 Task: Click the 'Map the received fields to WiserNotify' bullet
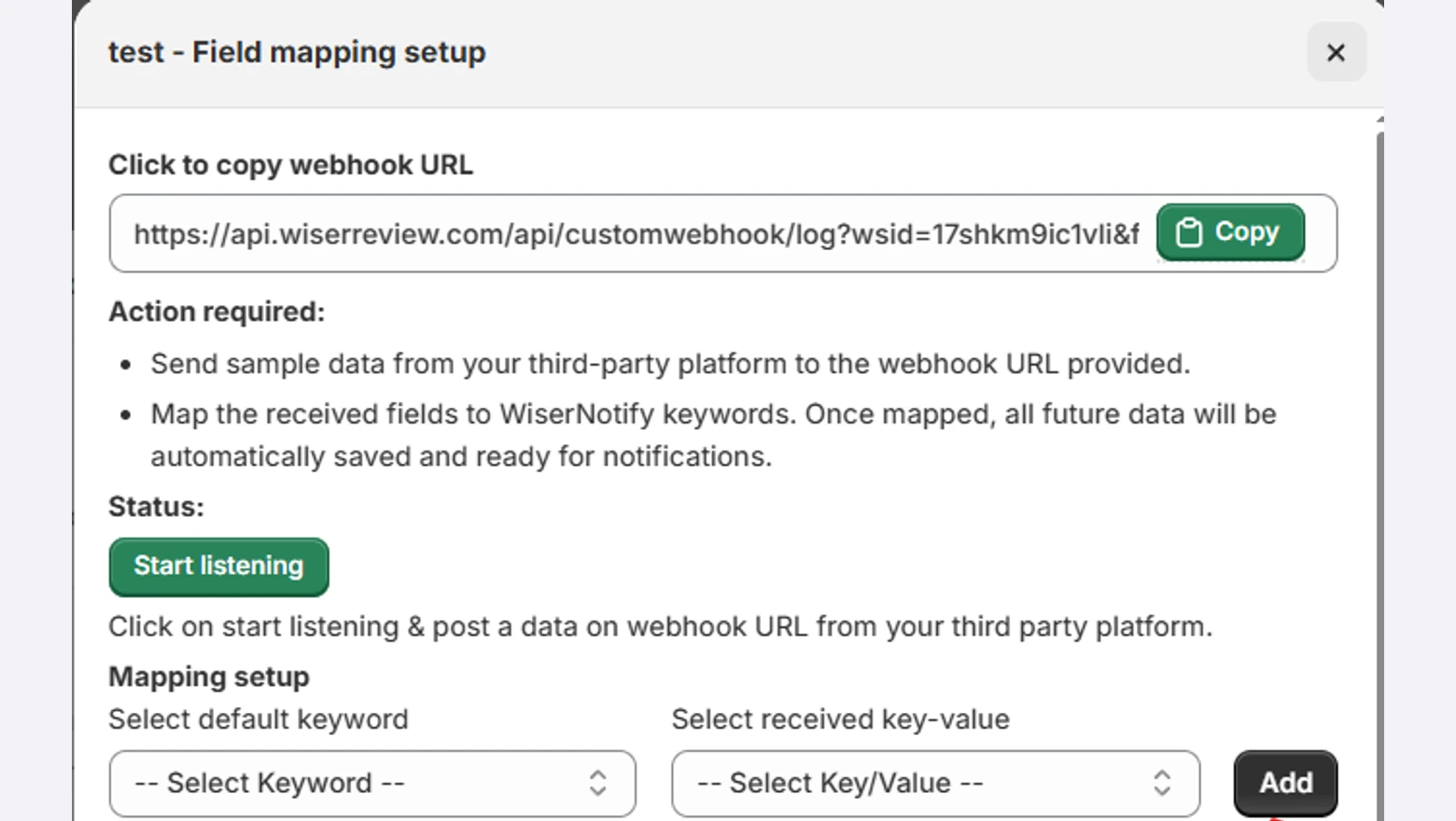tap(713, 435)
